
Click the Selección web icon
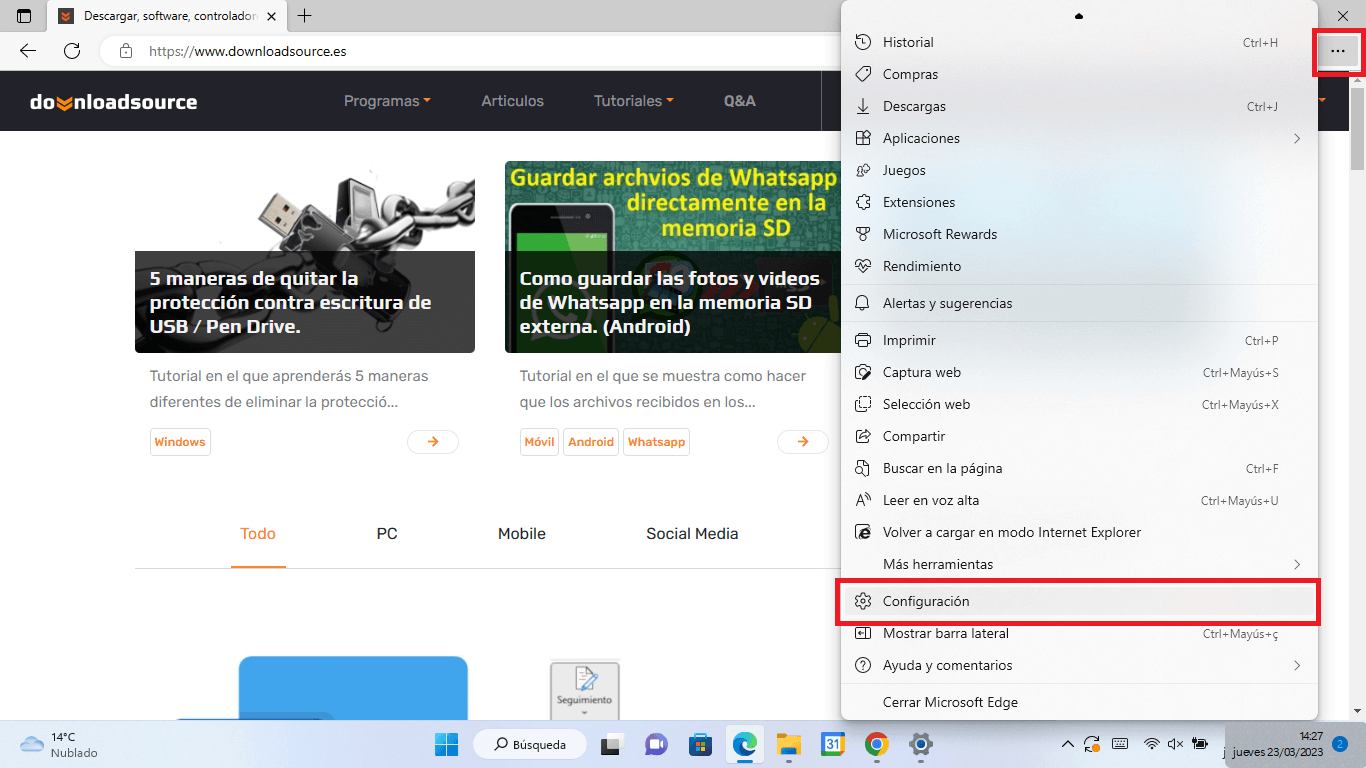864,404
